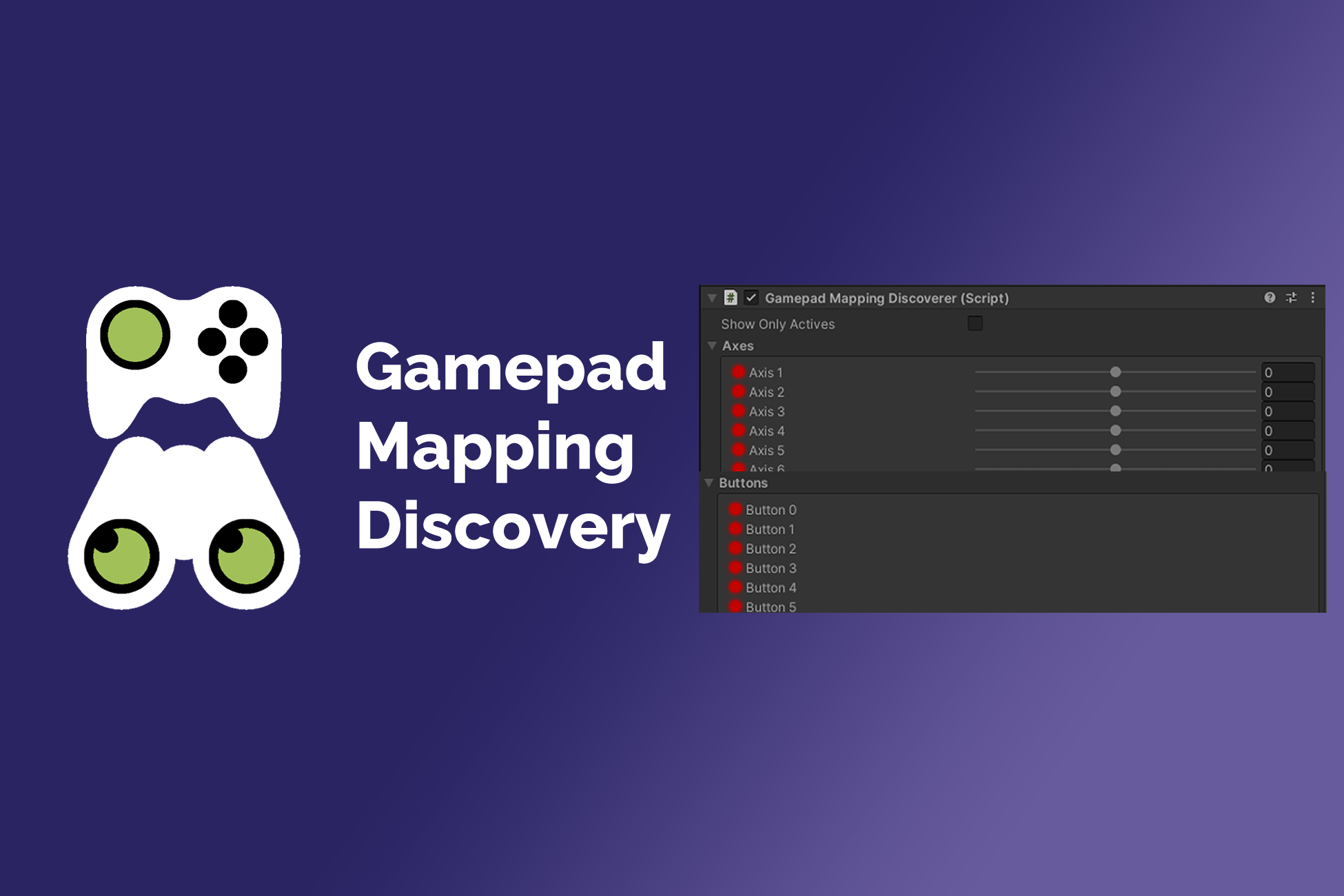Enable the Show Only Actives checkbox
This screenshot has height=896, width=1344.
tap(975, 324)
